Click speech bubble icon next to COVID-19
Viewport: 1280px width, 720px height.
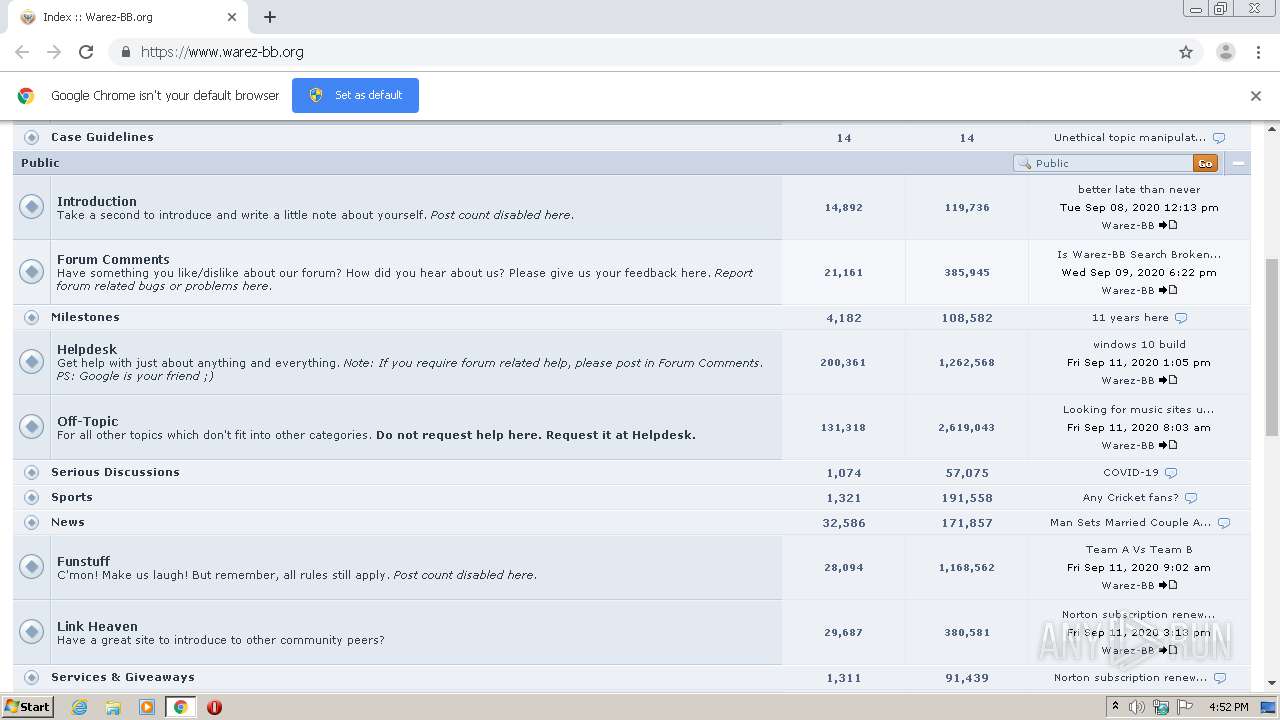pyautogui.click(x=1171, y=473)
